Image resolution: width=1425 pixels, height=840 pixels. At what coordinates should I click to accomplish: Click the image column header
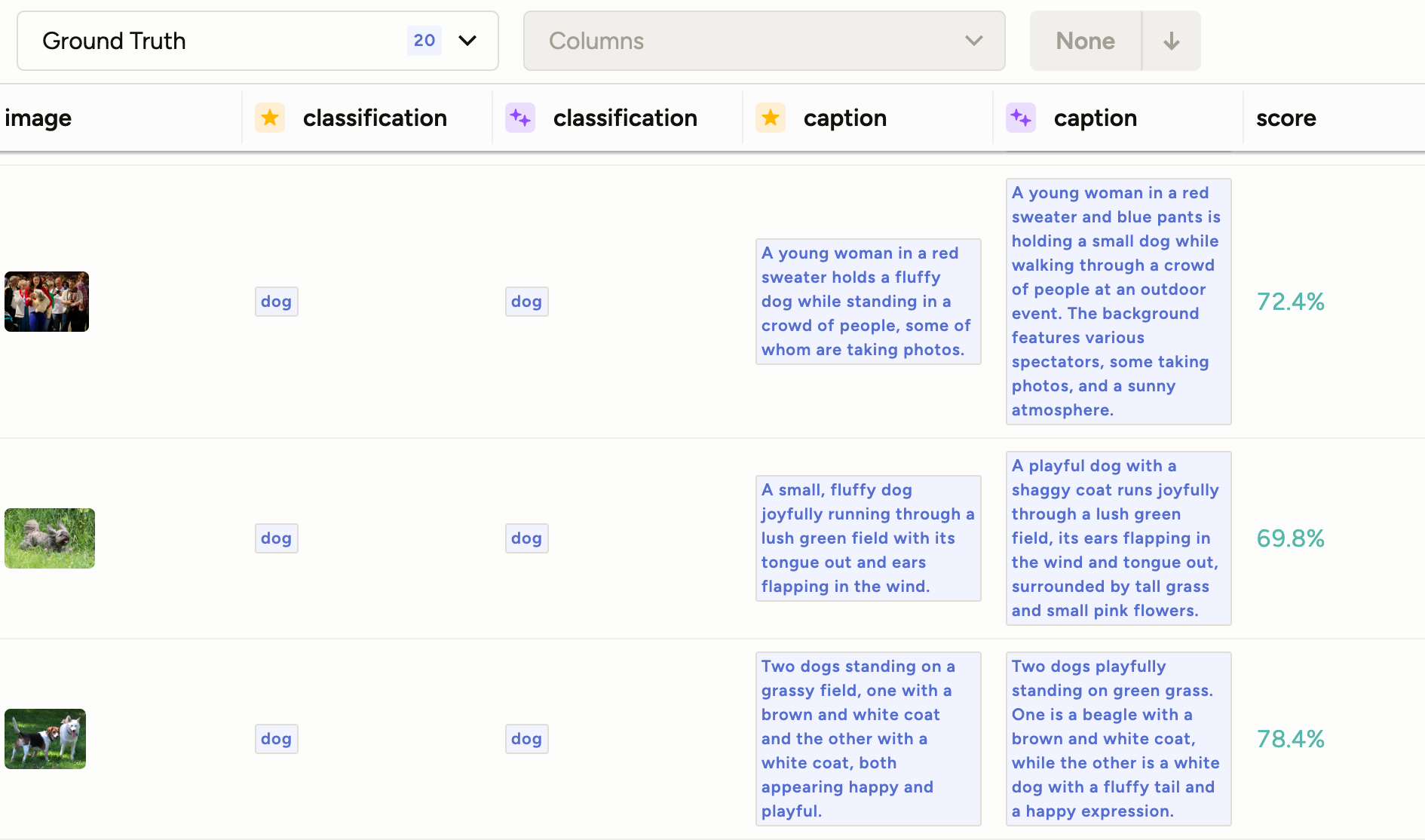38,118
